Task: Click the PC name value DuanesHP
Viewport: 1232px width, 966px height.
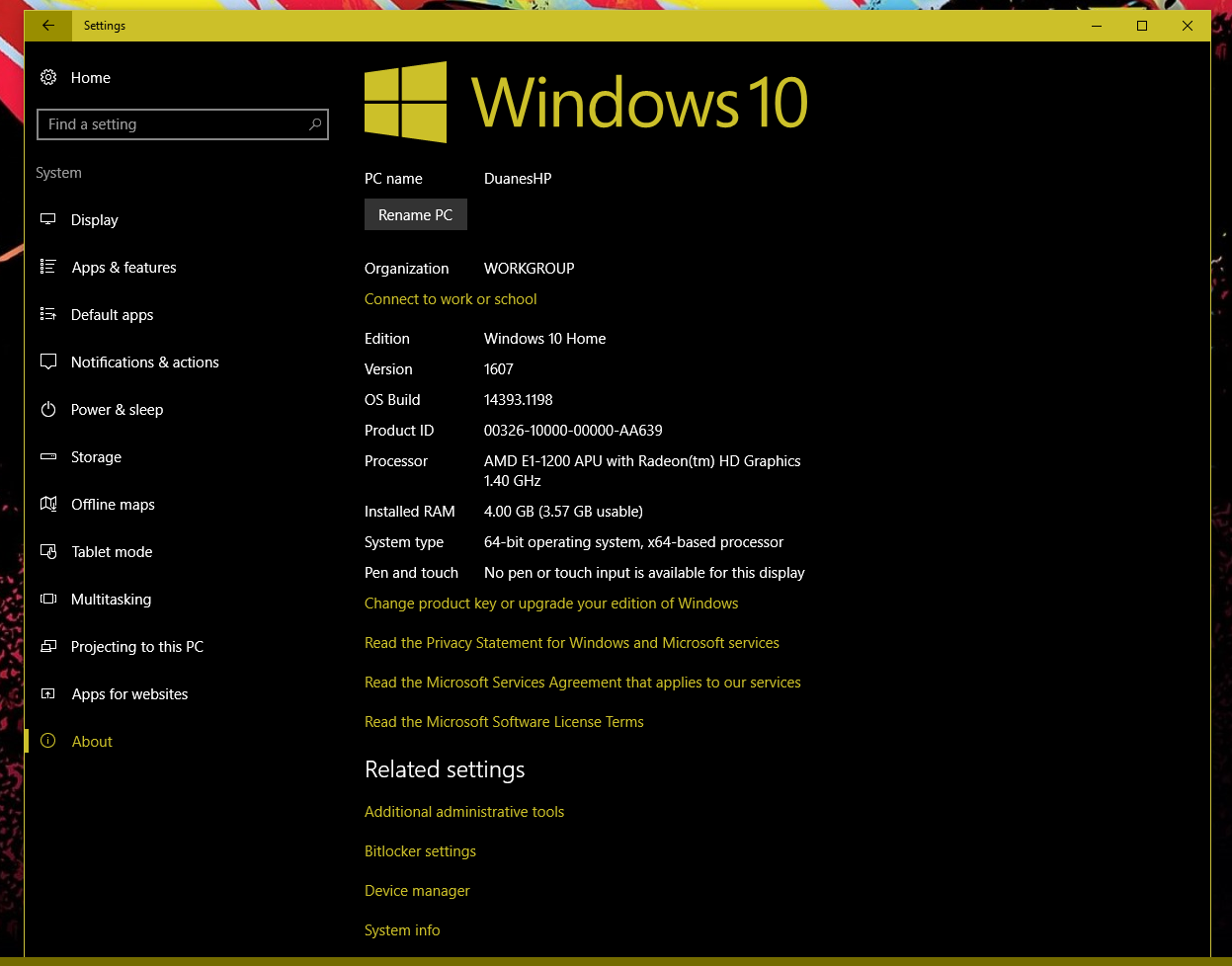Action: coord(518,178)
